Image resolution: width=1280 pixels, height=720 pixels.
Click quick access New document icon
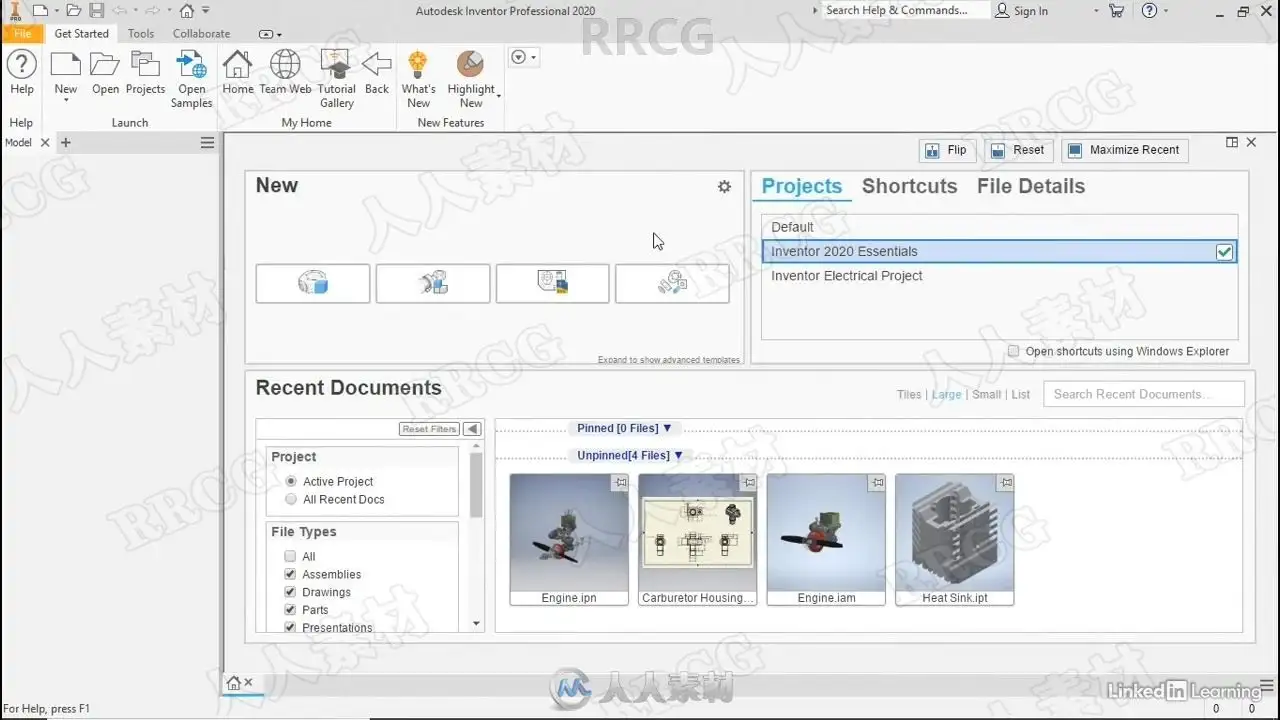click(40, 10)
